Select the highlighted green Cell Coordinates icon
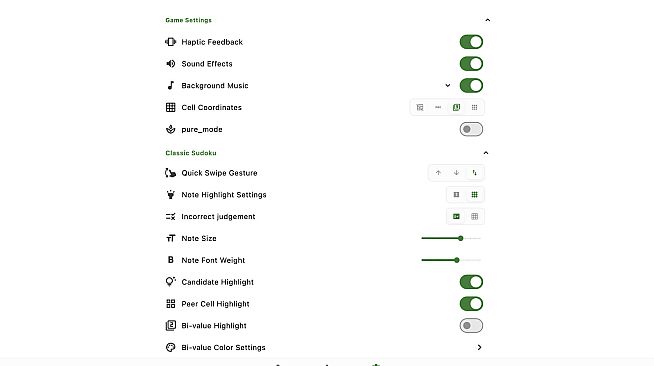Viewport: 654px width, 366px height. pos(456,108)
